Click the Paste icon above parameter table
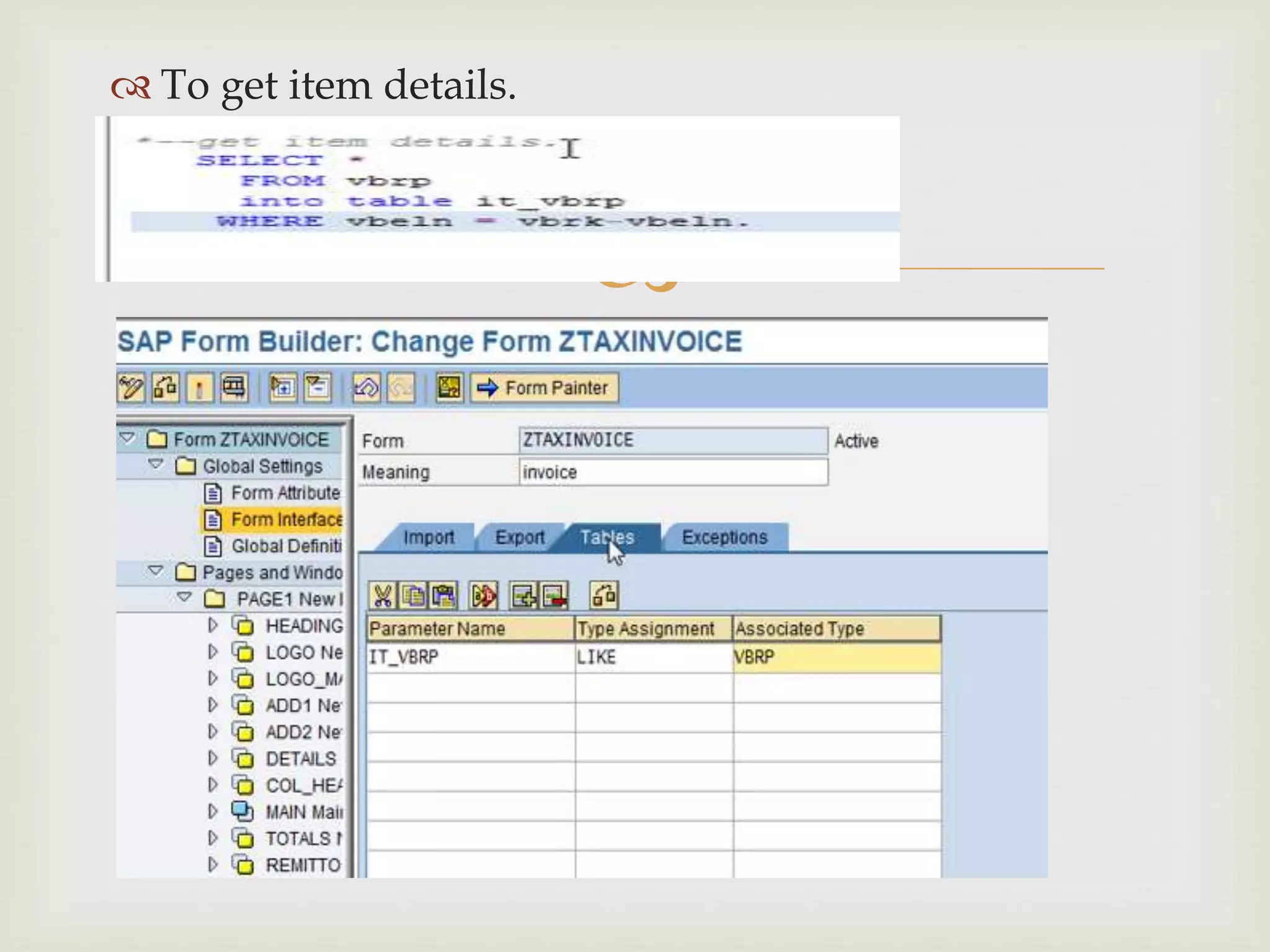The width and height of the screenshot is (1270, 952). (x=444, y=596)
